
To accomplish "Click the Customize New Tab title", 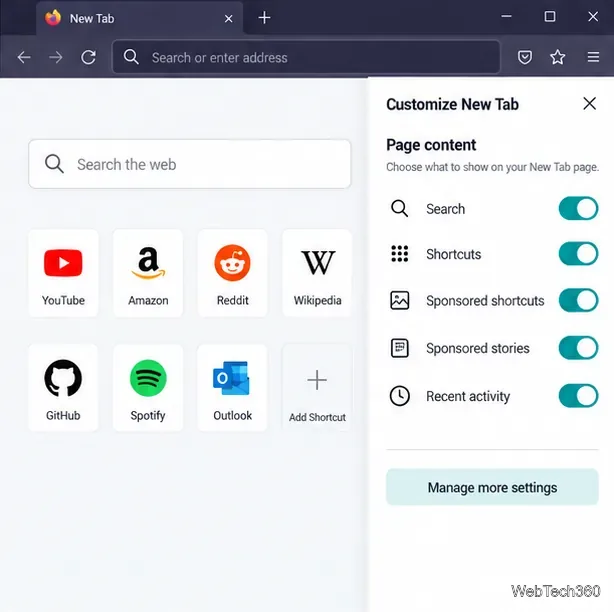I will pos(452,105).
